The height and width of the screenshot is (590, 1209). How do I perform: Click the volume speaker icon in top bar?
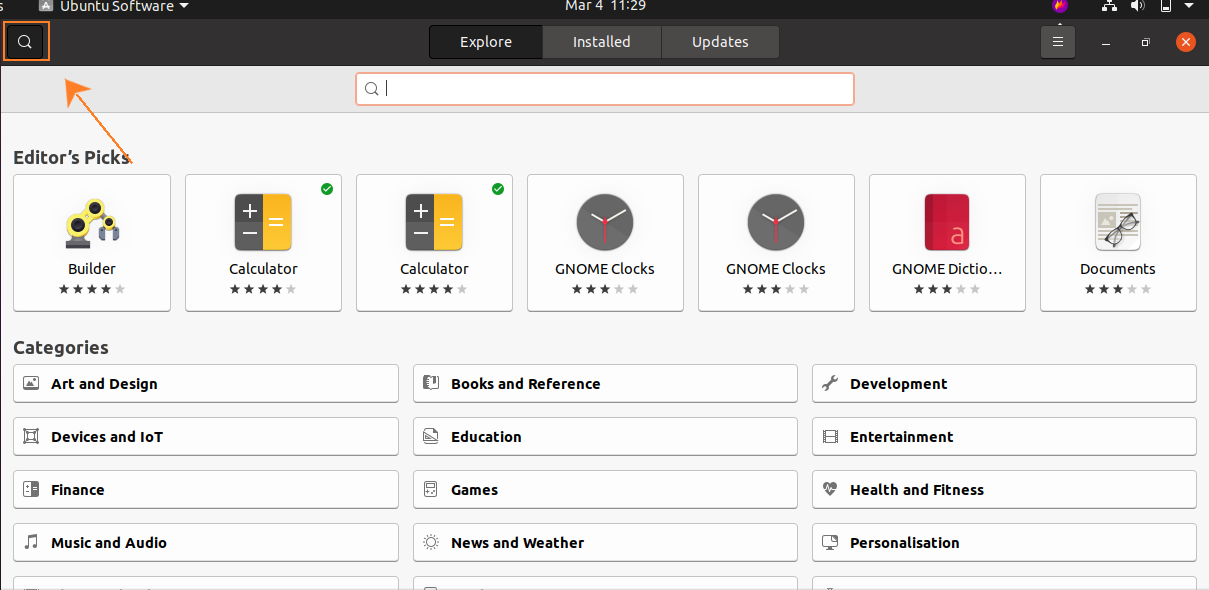click(1137, 6)
